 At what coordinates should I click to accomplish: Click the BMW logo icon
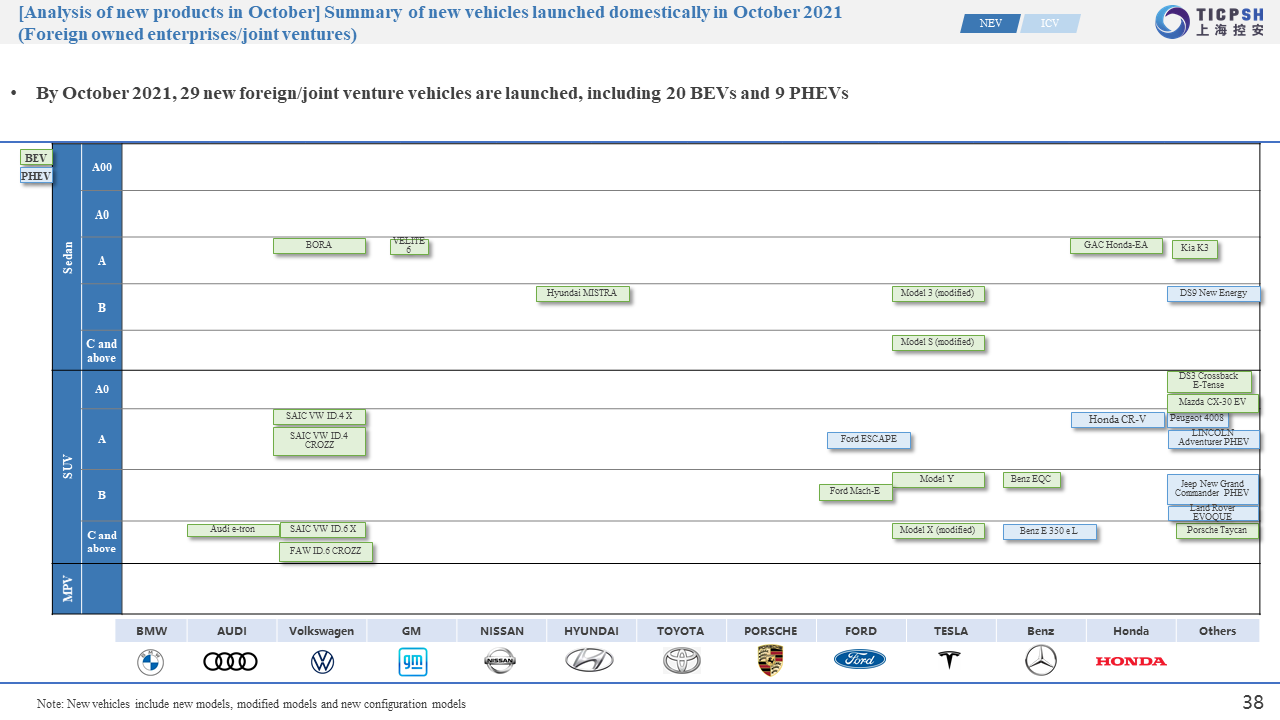[150, 661]
